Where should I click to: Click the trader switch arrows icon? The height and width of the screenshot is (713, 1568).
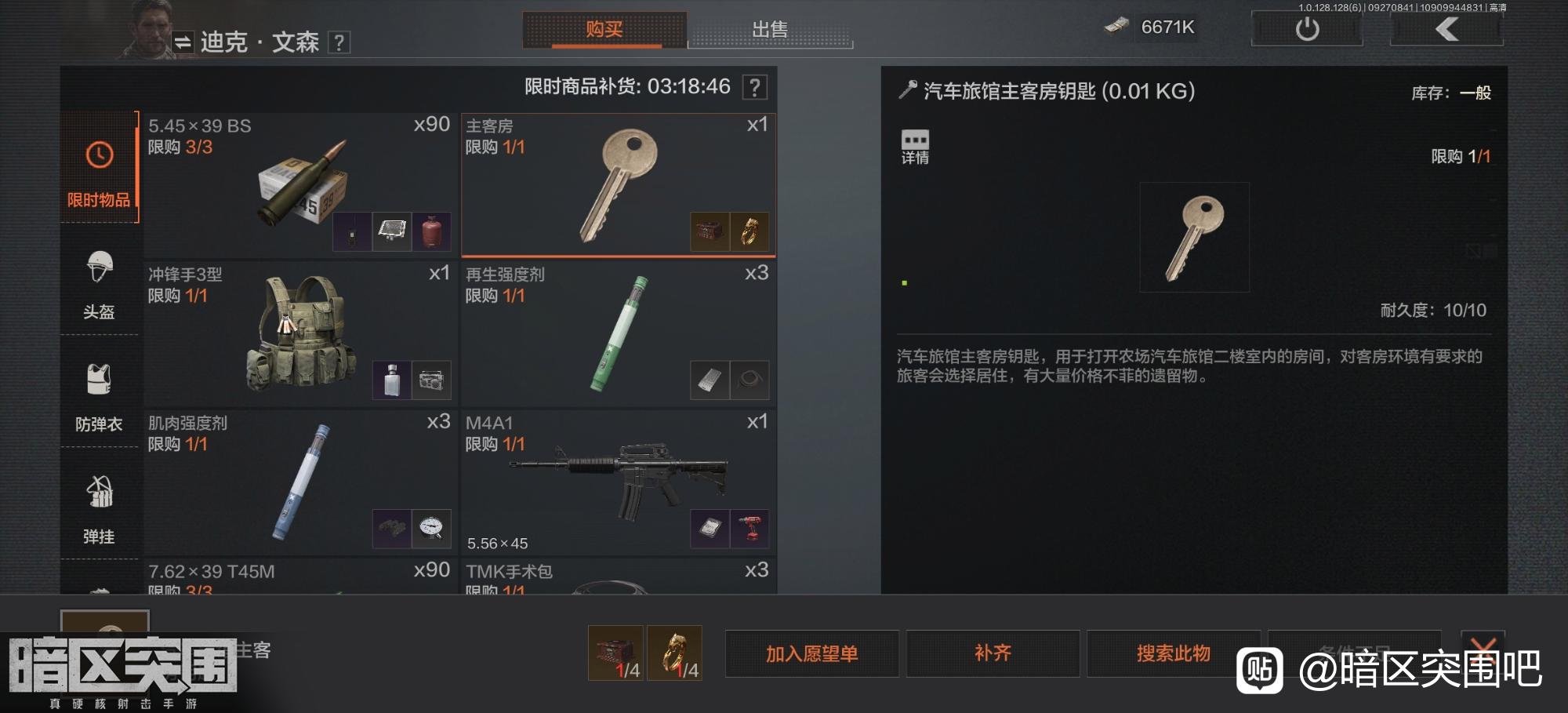[x=183, y=42]
